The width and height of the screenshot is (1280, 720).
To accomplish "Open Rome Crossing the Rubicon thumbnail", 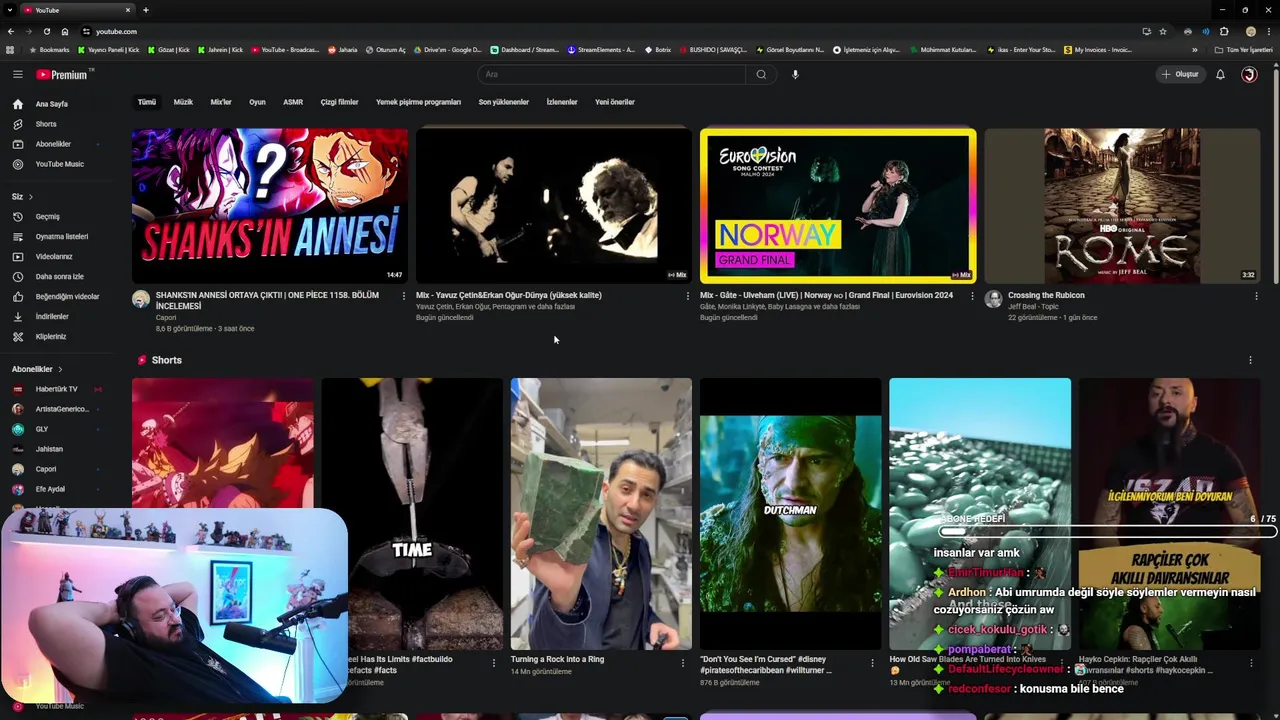I will pyautogui.click(x=1122, y=206).
